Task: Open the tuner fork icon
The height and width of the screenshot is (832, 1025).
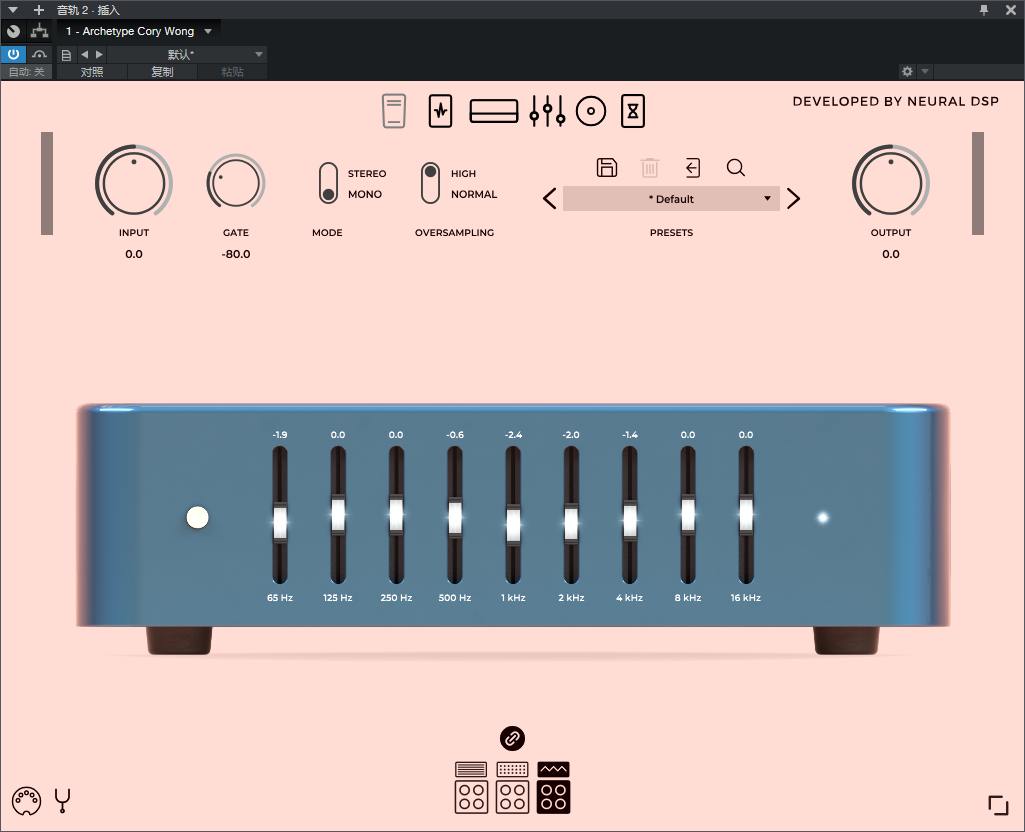Action: point(63,801)
